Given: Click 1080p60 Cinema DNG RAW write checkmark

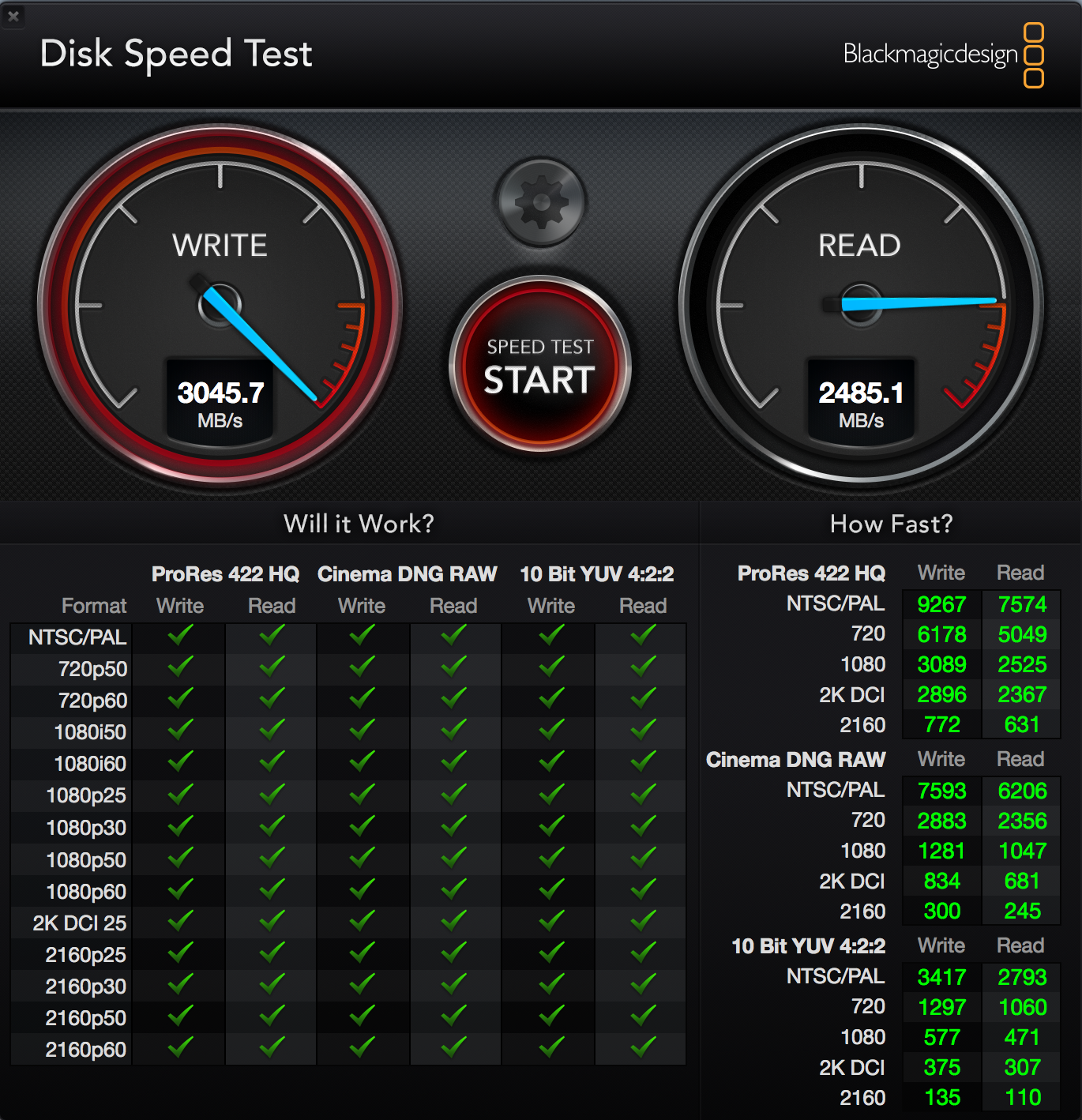Looking at the screenshot, I should point(362,889).
